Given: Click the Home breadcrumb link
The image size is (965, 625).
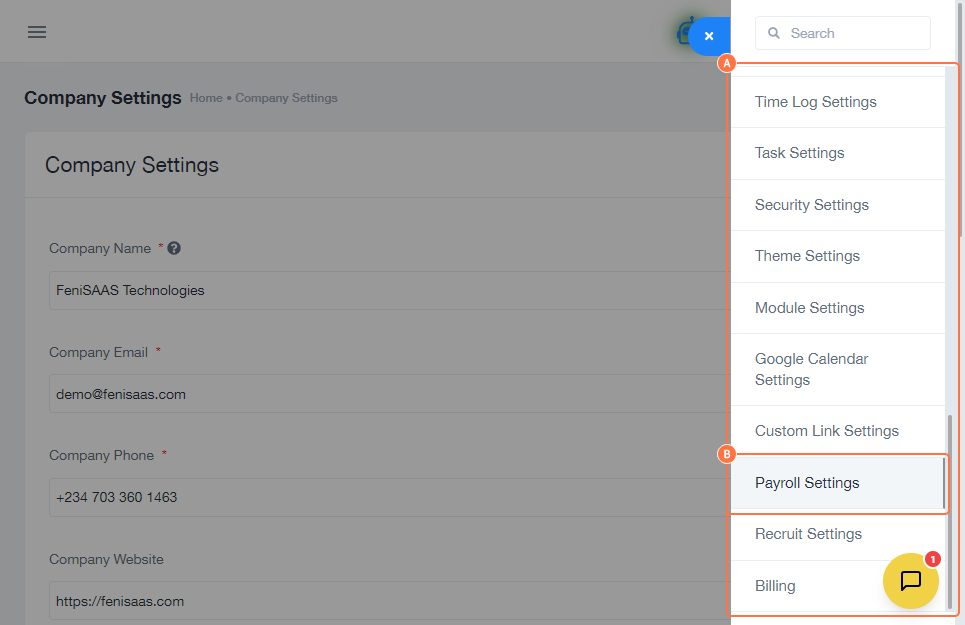Looking at the screenshot, I should 206,98.
